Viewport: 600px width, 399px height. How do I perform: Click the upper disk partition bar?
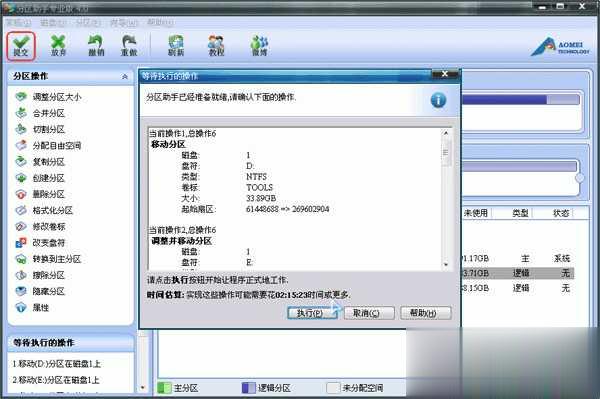[520, 100]
